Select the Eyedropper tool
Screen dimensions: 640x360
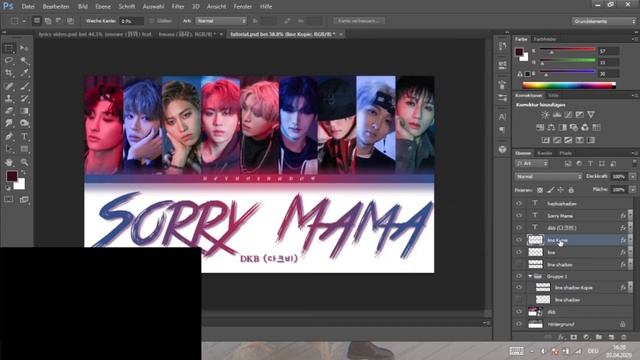[x=24, y=73]
